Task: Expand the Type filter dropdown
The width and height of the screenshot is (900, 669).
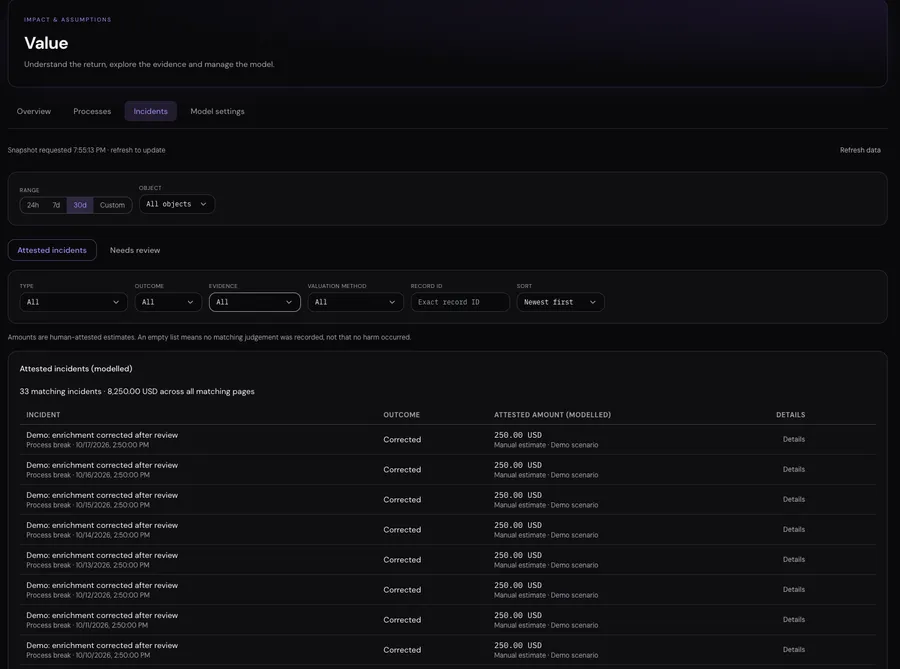Action: point(73,302)
